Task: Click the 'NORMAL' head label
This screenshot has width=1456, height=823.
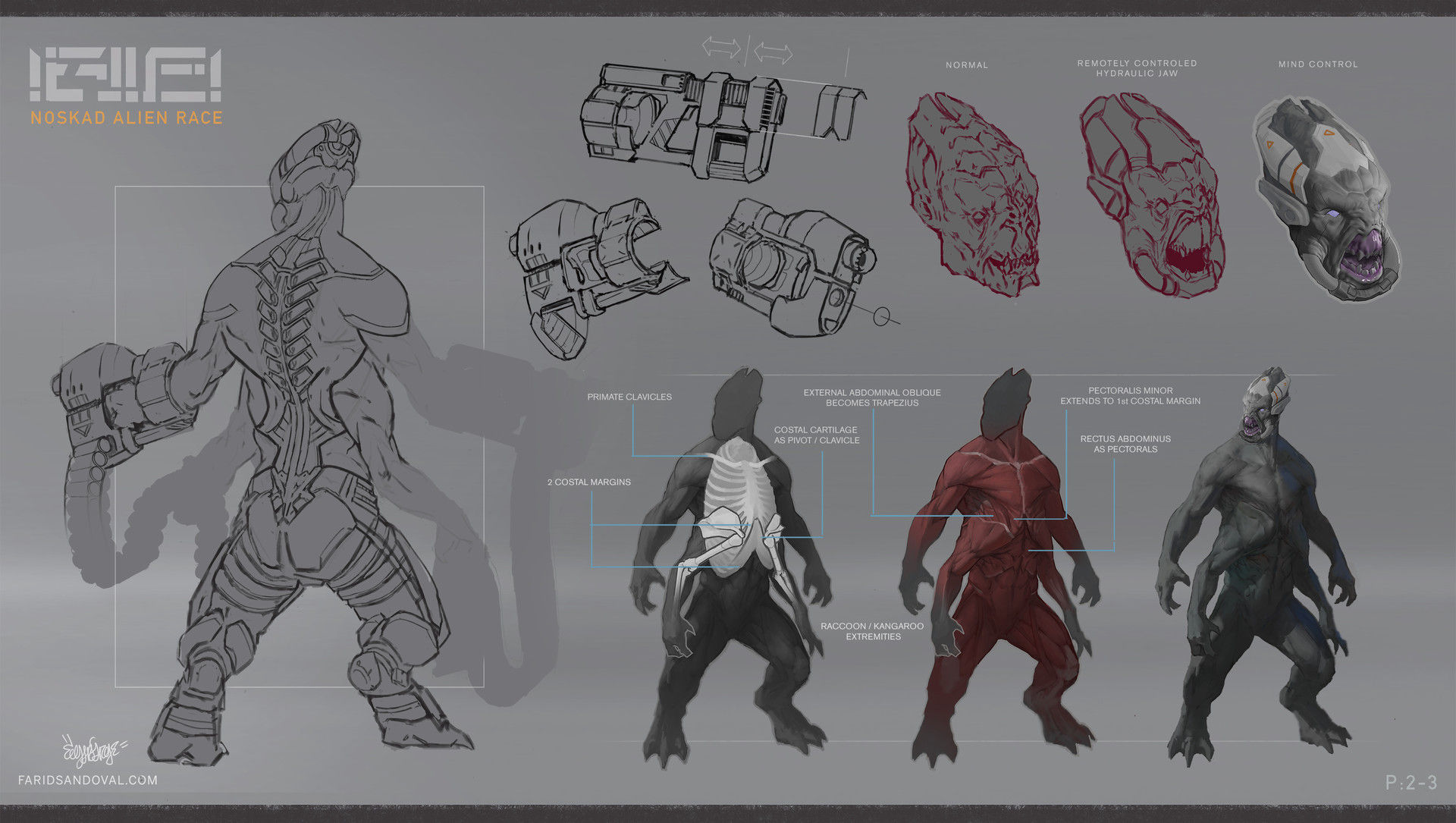Action: point(967,65)
